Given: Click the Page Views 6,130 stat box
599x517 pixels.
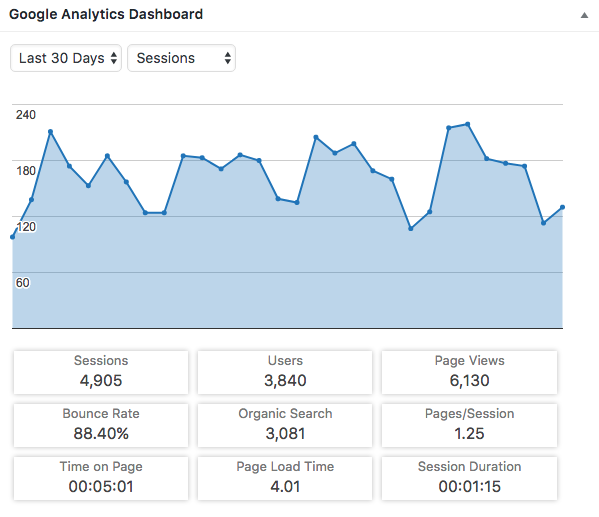Looking at the screenshot, I should [469, 372].
